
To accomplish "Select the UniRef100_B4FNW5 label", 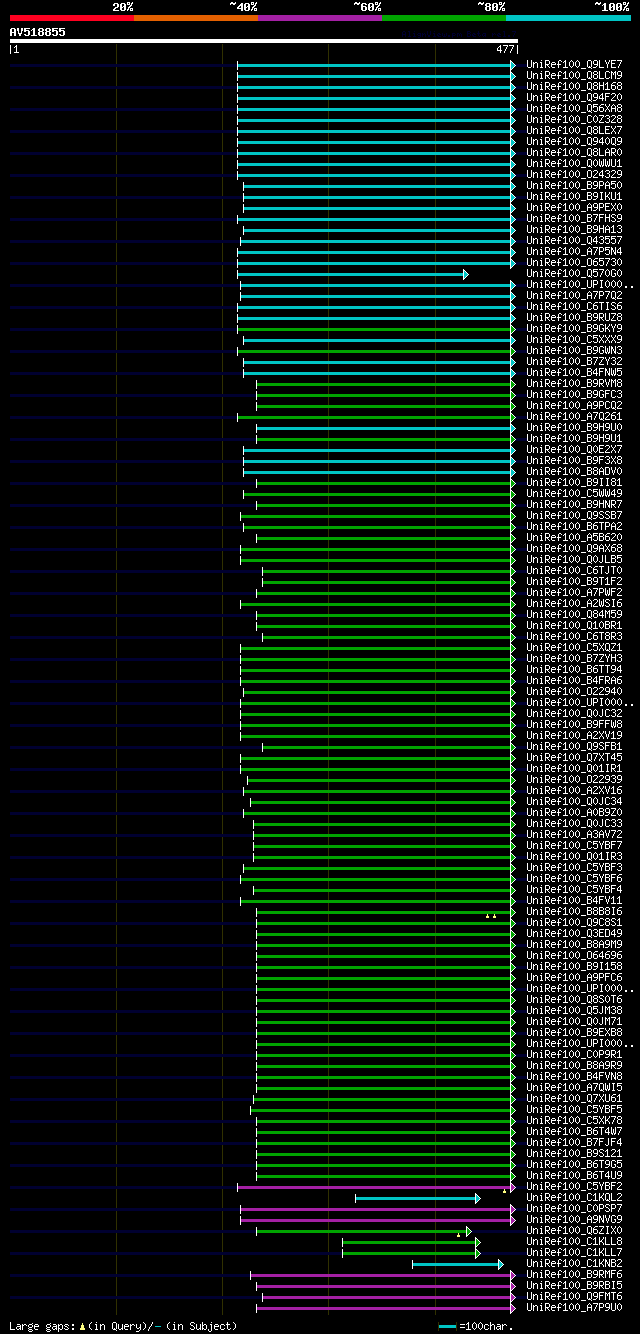I will pyautogui.click(x=574, y=373).
